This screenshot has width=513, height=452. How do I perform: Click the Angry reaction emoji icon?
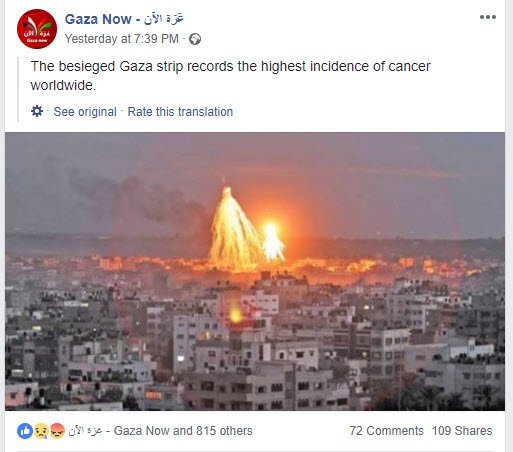57,431
